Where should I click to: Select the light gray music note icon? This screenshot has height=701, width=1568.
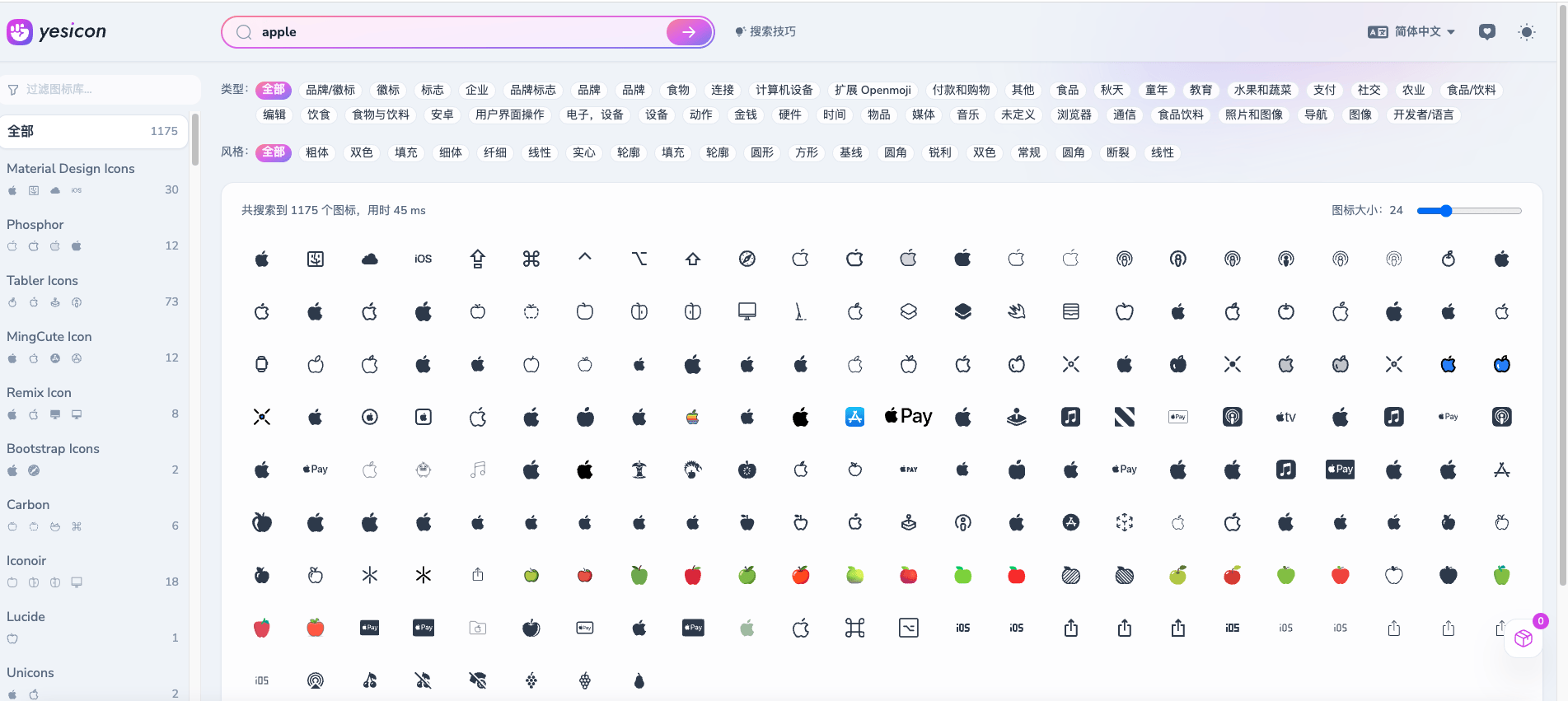click(478, 470)
